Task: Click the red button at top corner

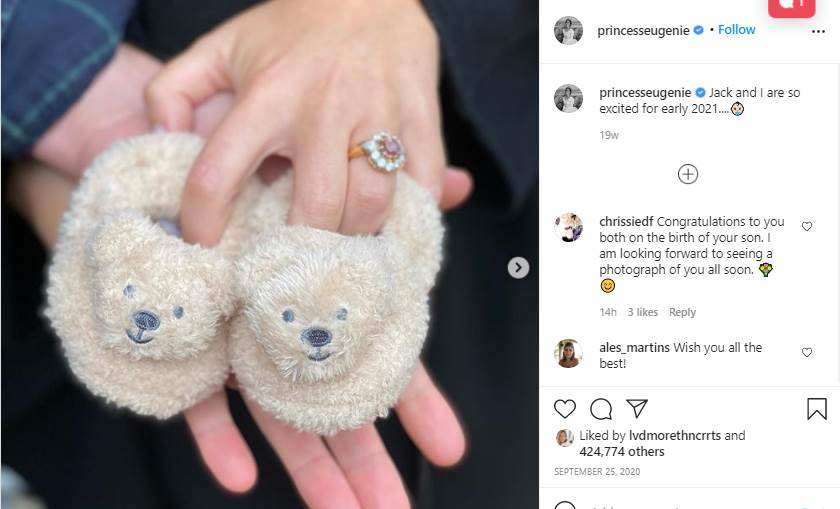Action: click(791, 8)
